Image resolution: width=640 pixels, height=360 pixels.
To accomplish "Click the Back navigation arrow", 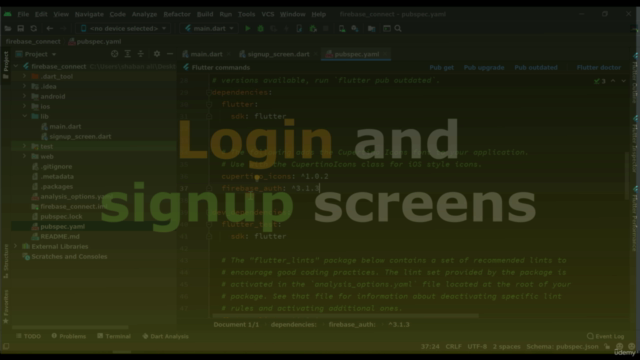I will point(50,28).
